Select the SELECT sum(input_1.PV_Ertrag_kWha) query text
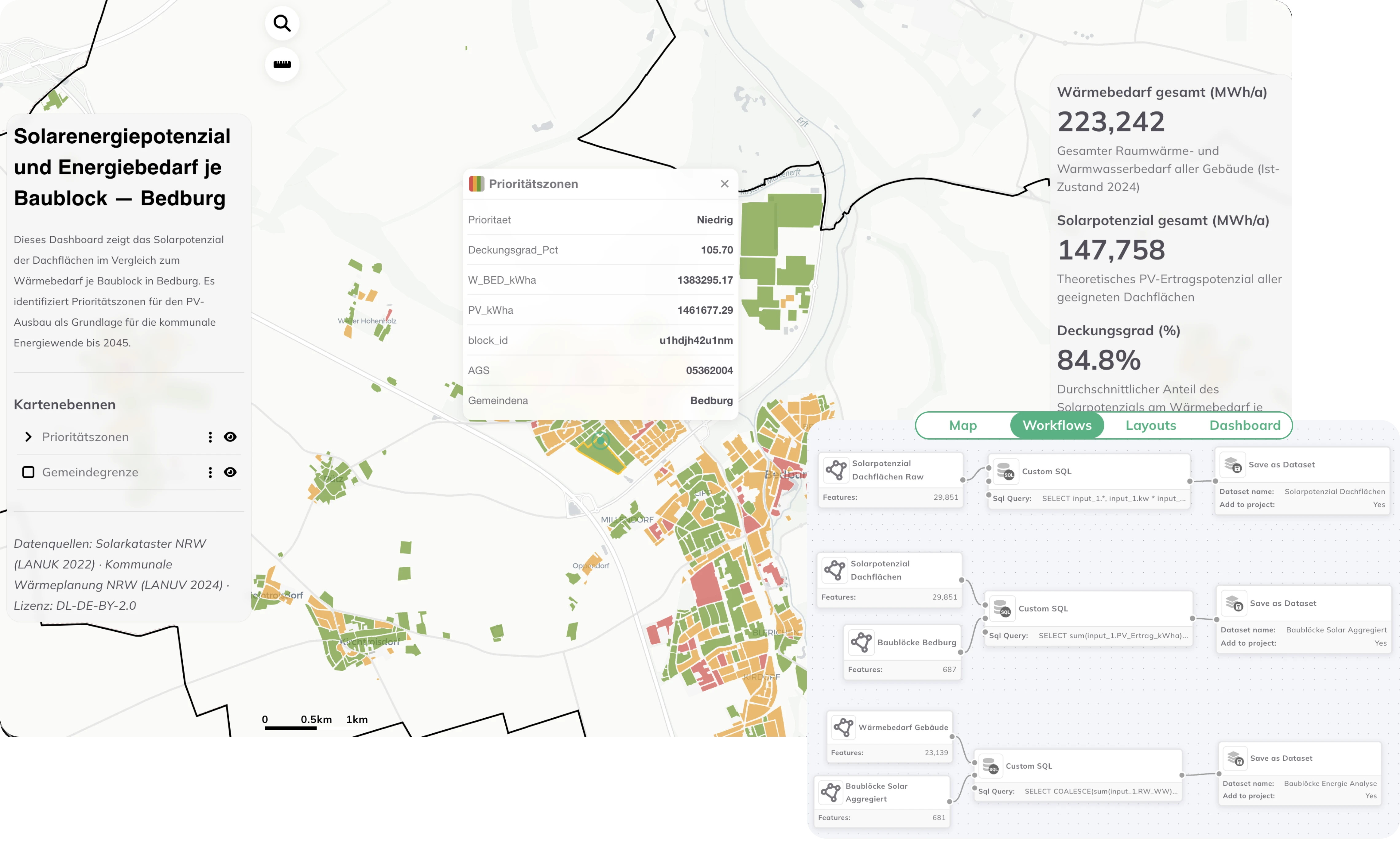The height and width of the screenshot is (846, 1400). pyautogui.click(x=1113, y=636)
